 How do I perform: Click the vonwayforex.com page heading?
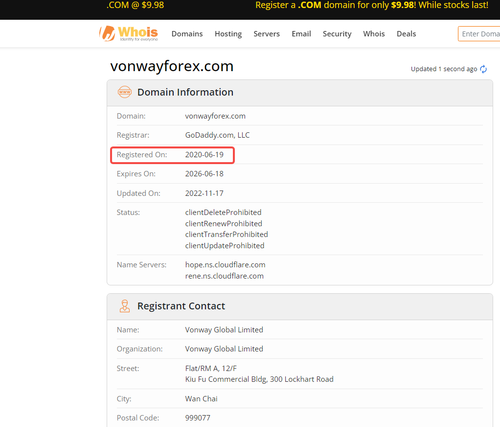(x=172, y=66)
